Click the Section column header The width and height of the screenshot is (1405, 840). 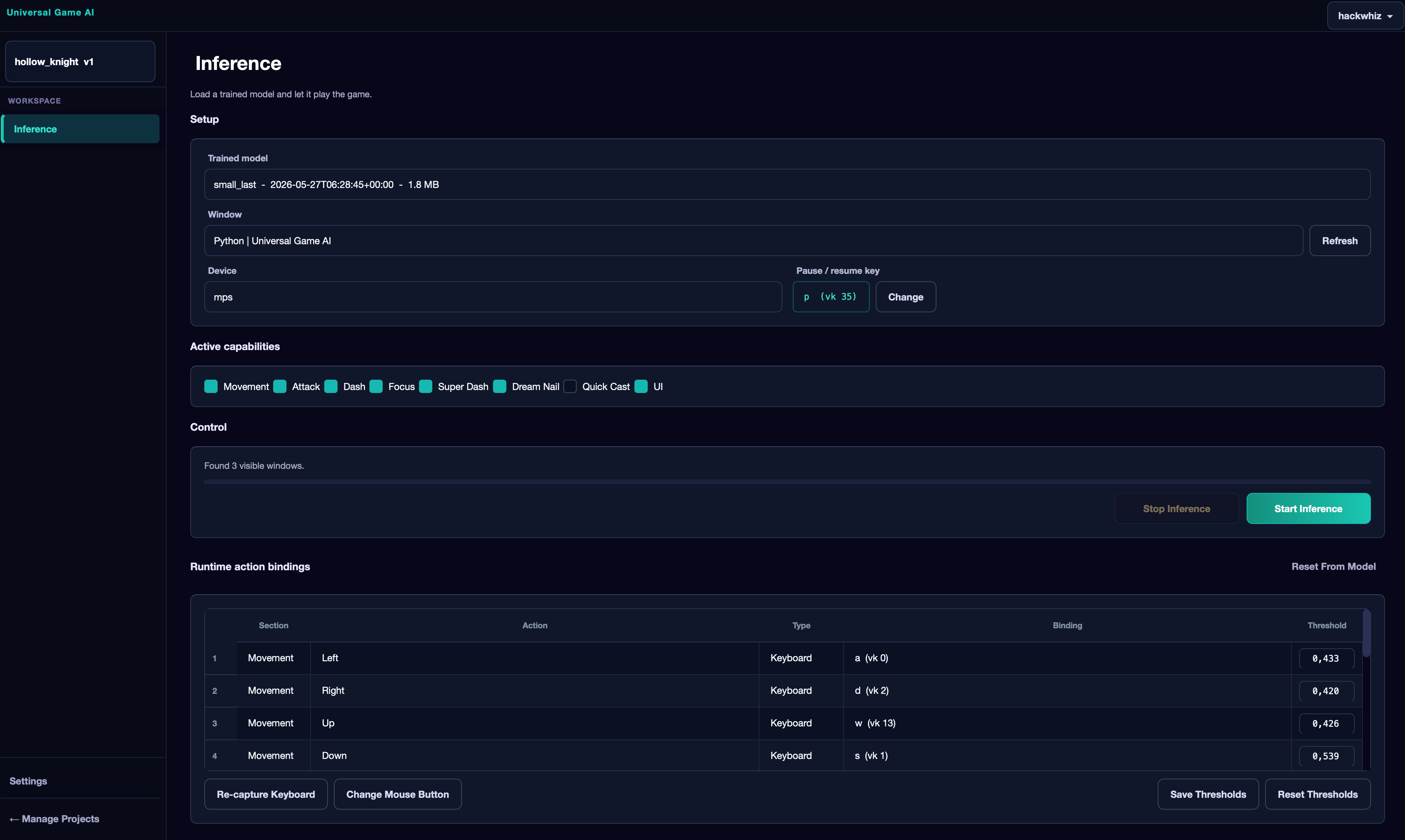(x=274, y=625)
